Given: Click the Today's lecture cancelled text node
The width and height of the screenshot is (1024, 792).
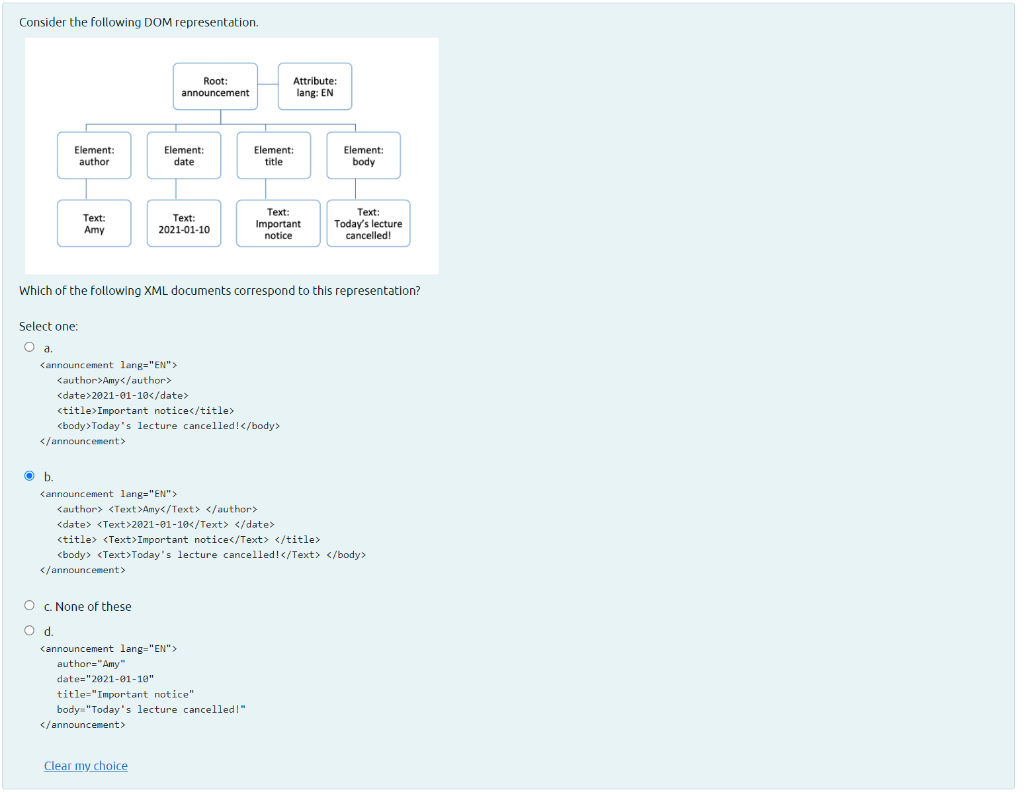Looking at the screenshot, I should pos(368,222).
